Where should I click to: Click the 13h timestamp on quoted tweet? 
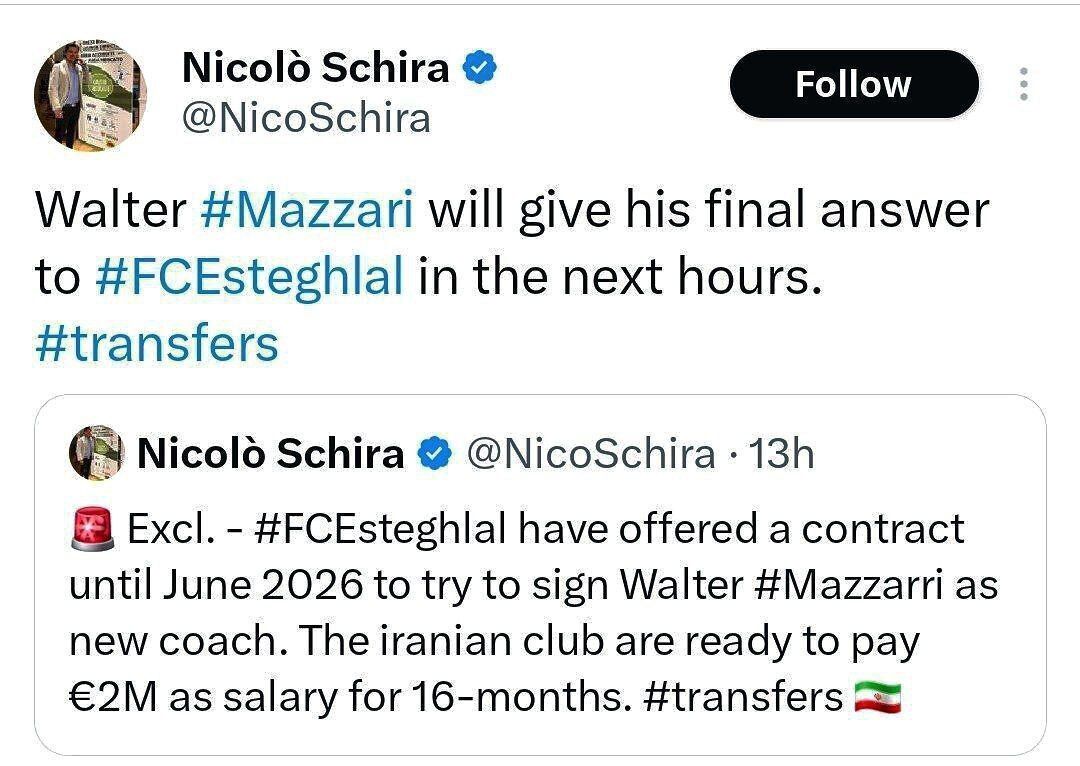tap(781, 454)
